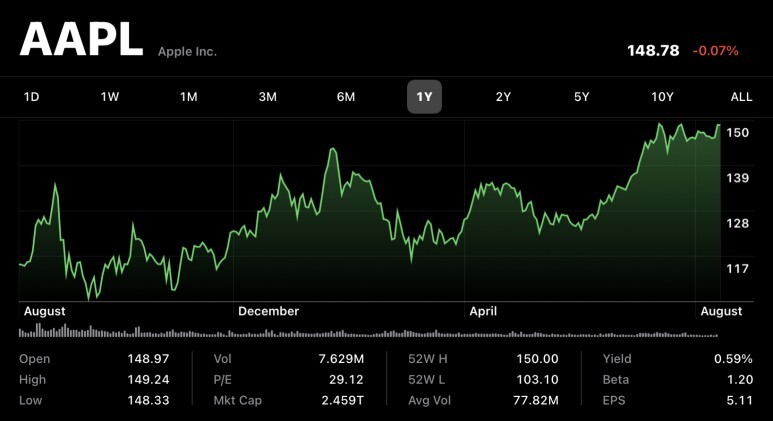Toggle the -0.07% change value
Image resolution: width=773 pixels, height=421 pixels.
coord(715,50)
